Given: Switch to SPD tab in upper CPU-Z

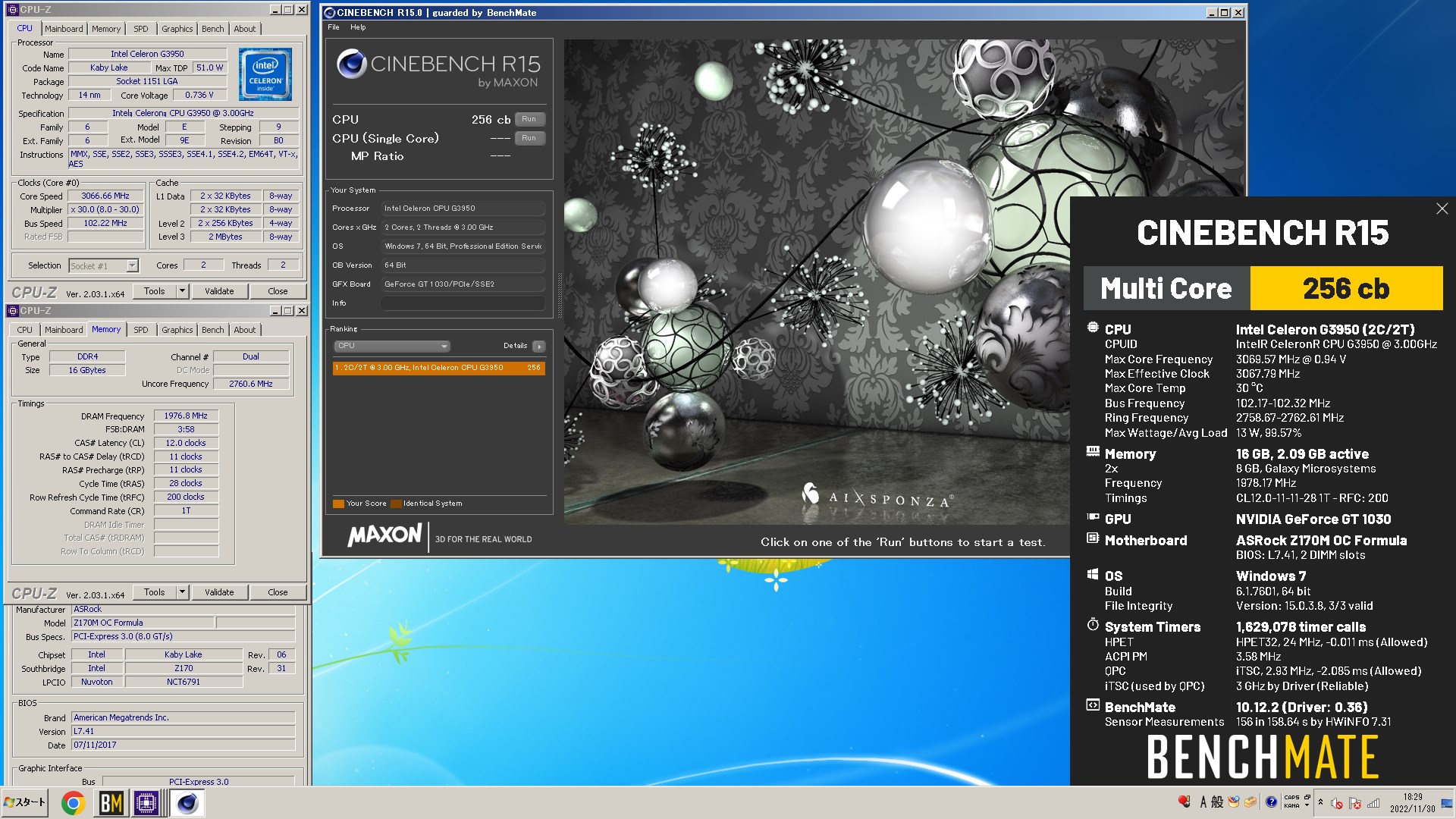Looking at the screenshot, I should pos(141,29).
